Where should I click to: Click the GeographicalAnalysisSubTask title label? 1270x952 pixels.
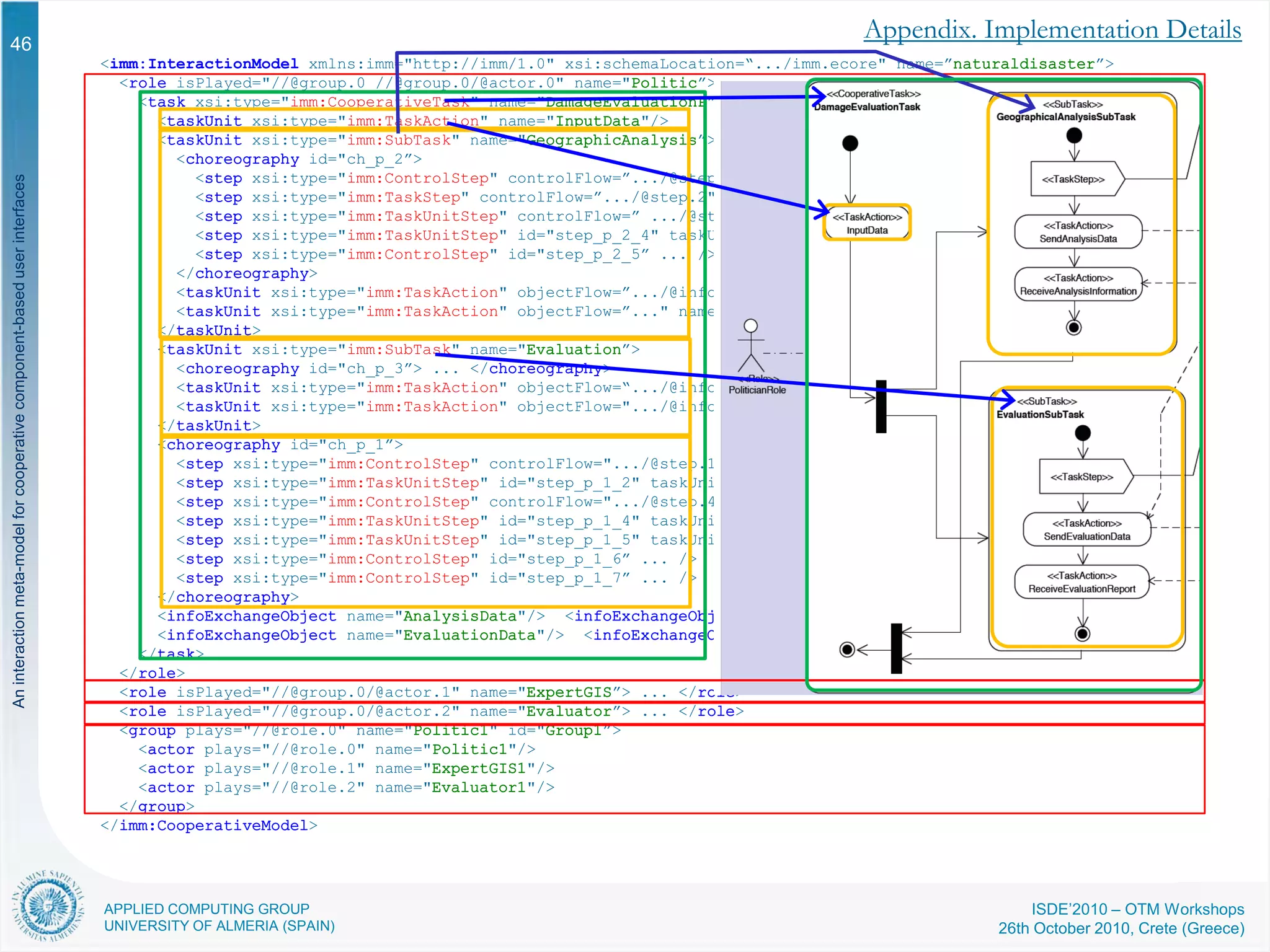tap(1065, 117)
